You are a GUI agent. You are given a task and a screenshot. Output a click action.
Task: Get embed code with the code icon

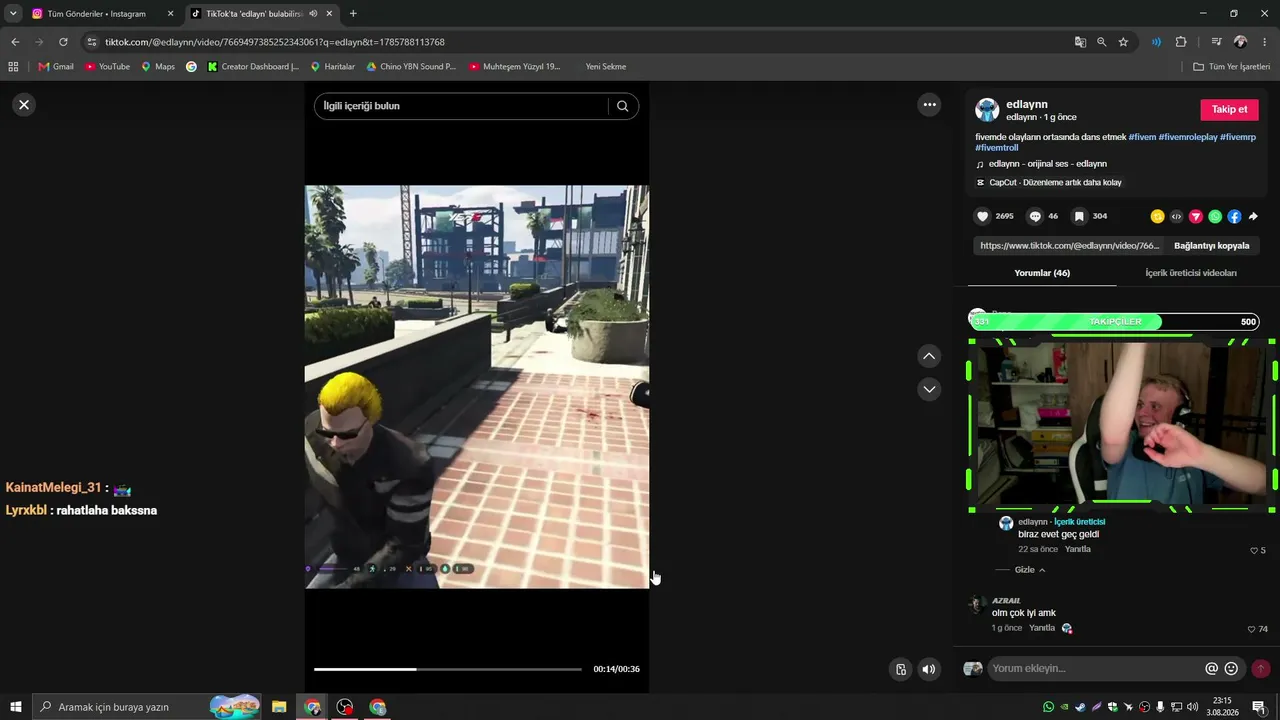[1176, 216]
